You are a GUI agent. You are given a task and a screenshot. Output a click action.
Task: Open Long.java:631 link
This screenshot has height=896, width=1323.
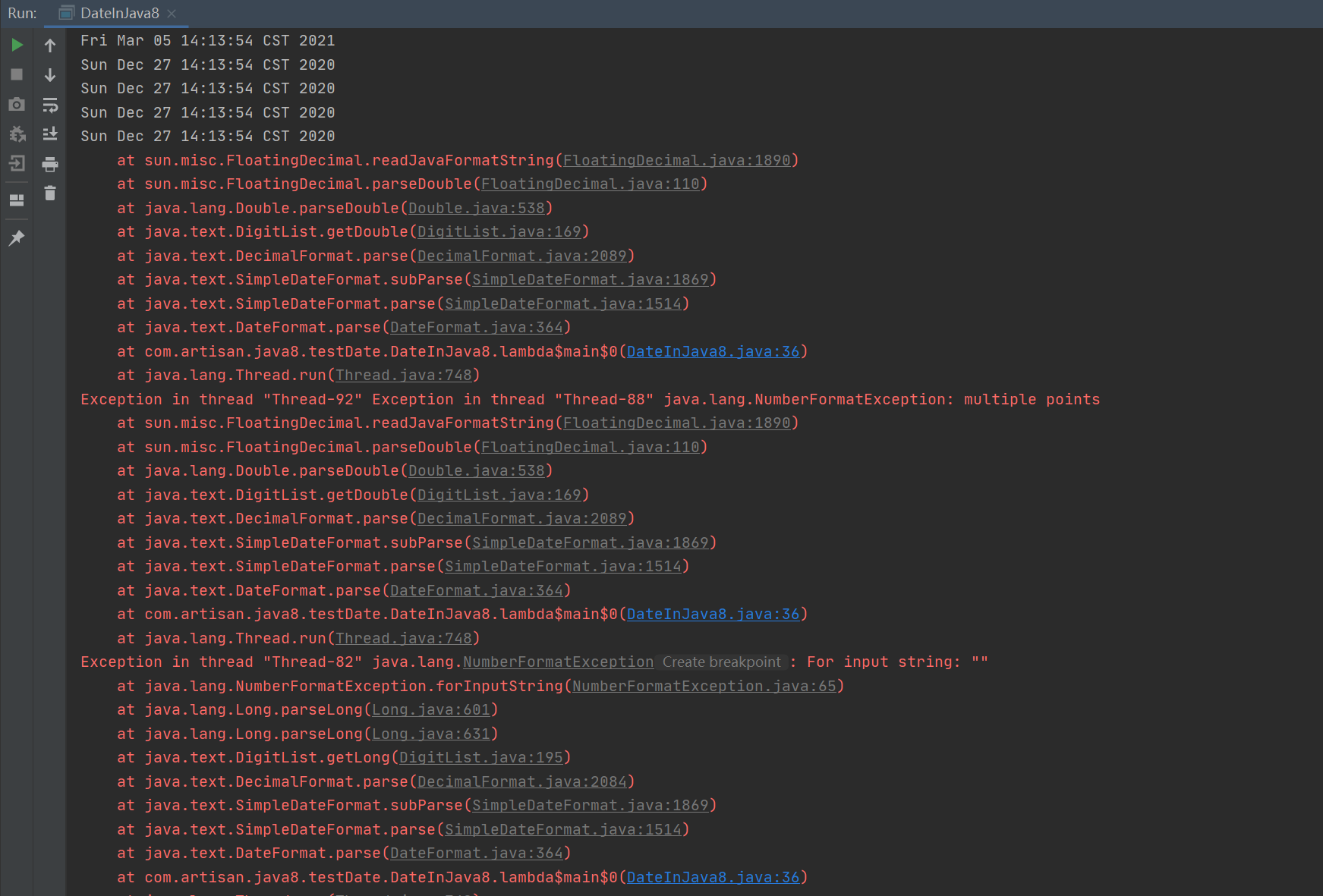click(430, 734)
